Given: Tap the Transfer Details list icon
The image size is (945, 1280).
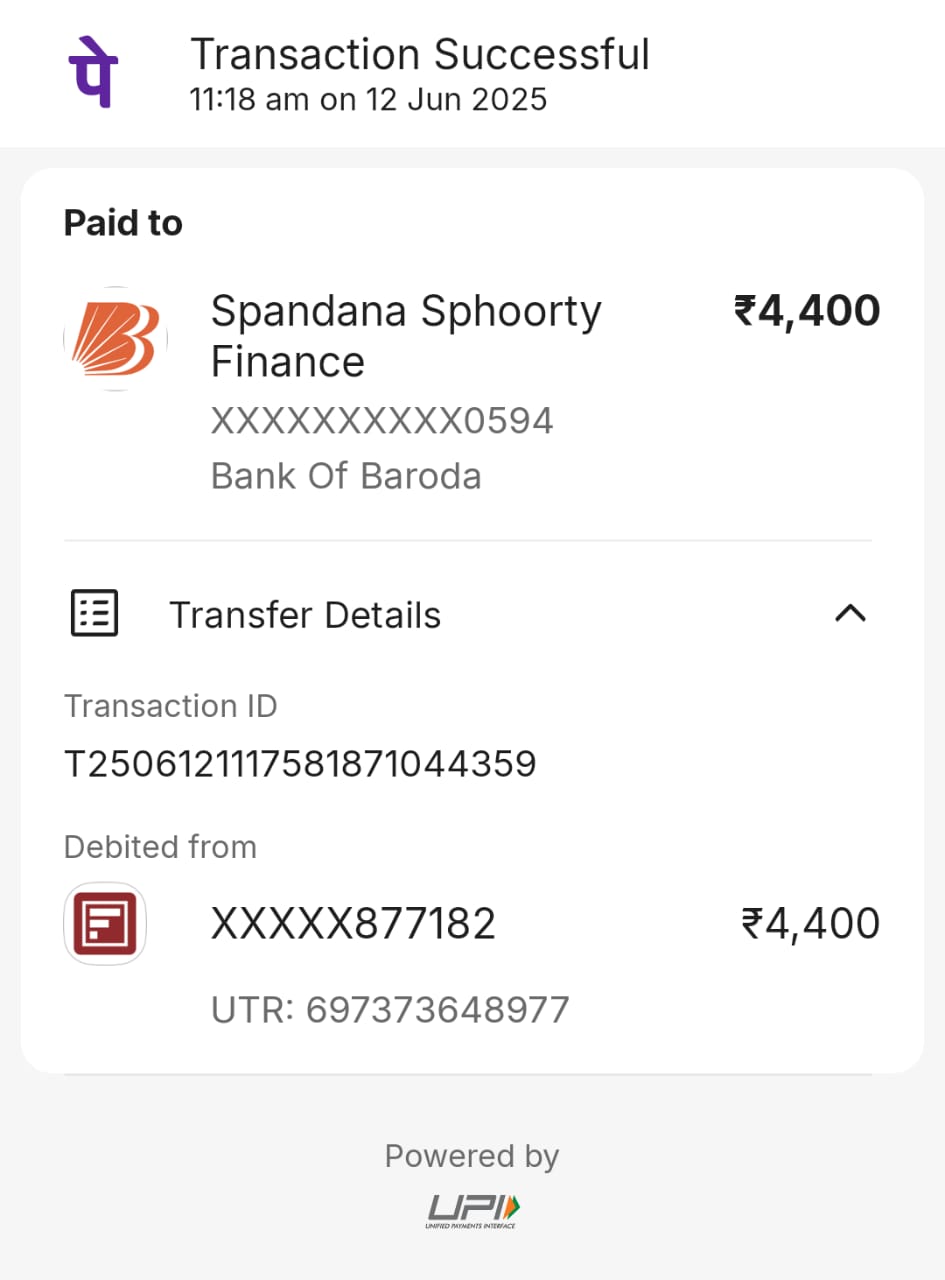Looking at the screenshot, I should (95, 613).
